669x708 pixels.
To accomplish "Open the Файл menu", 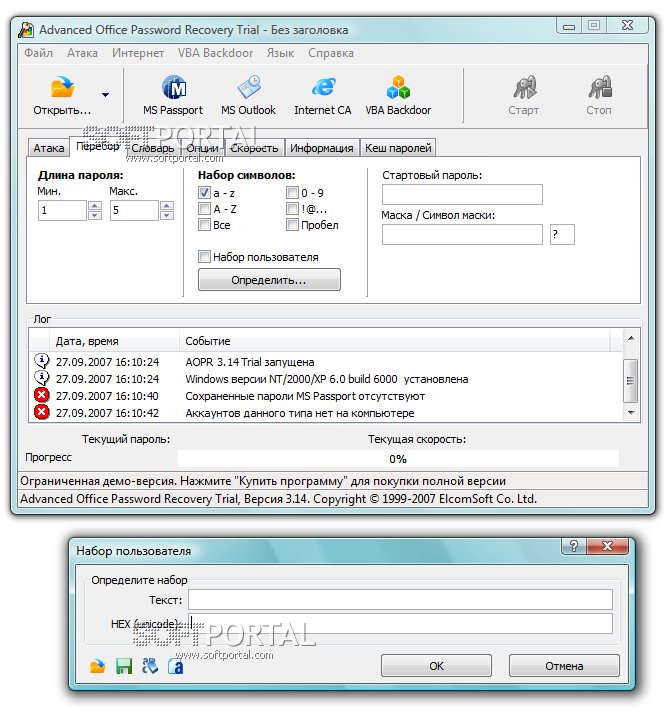I will click(38, 53).
